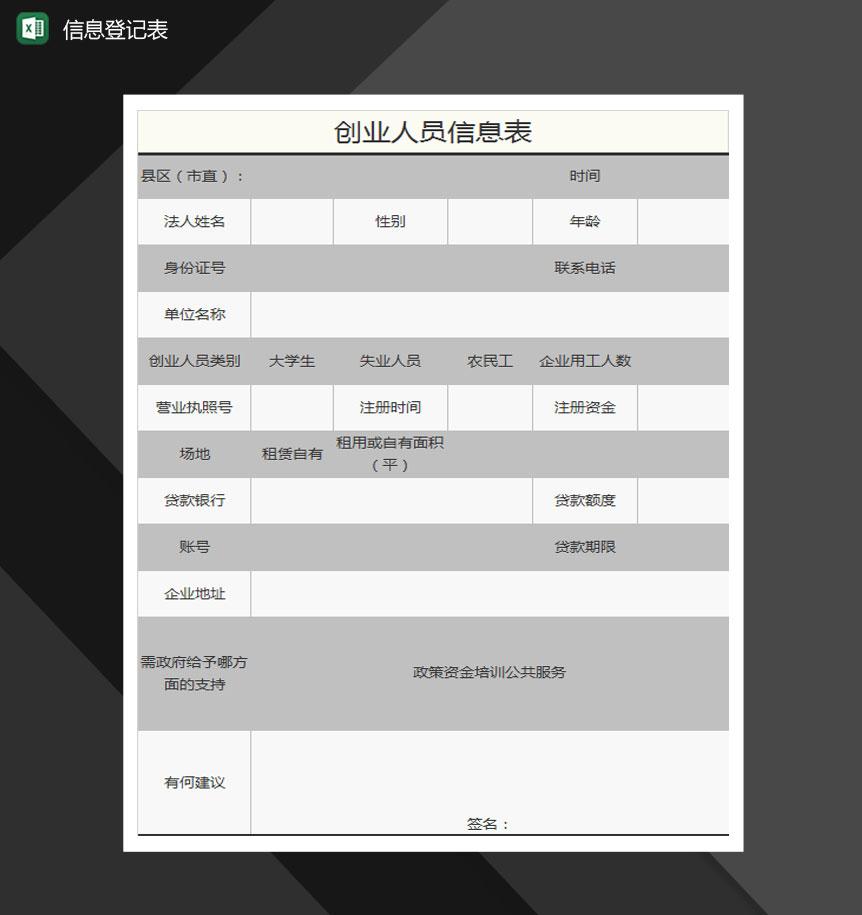862x915 pixels.
Task: Click the 注册资金 field
Action: click(x=585, y=408)
